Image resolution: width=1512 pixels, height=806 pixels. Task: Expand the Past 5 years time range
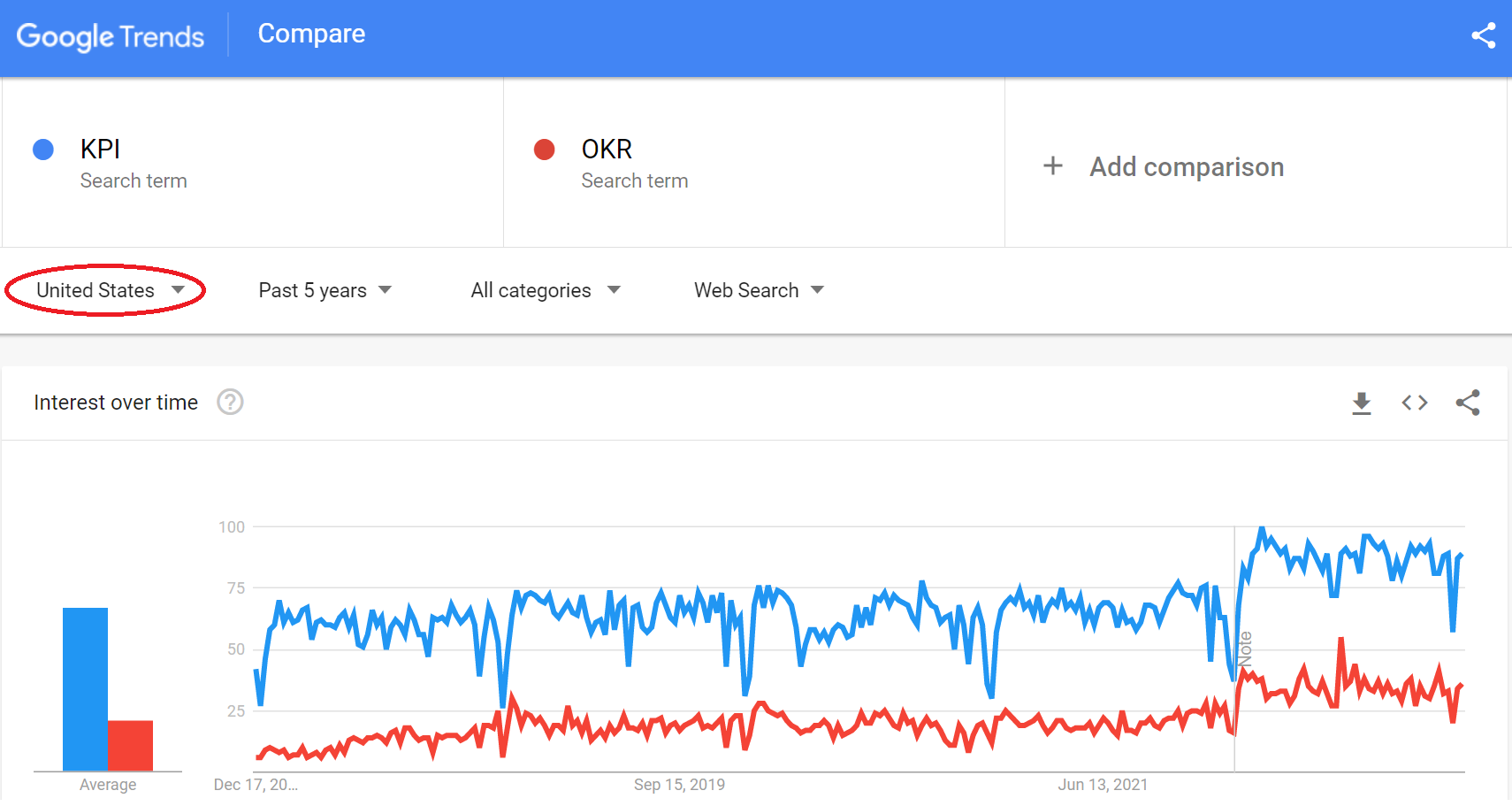click(325, 290)
